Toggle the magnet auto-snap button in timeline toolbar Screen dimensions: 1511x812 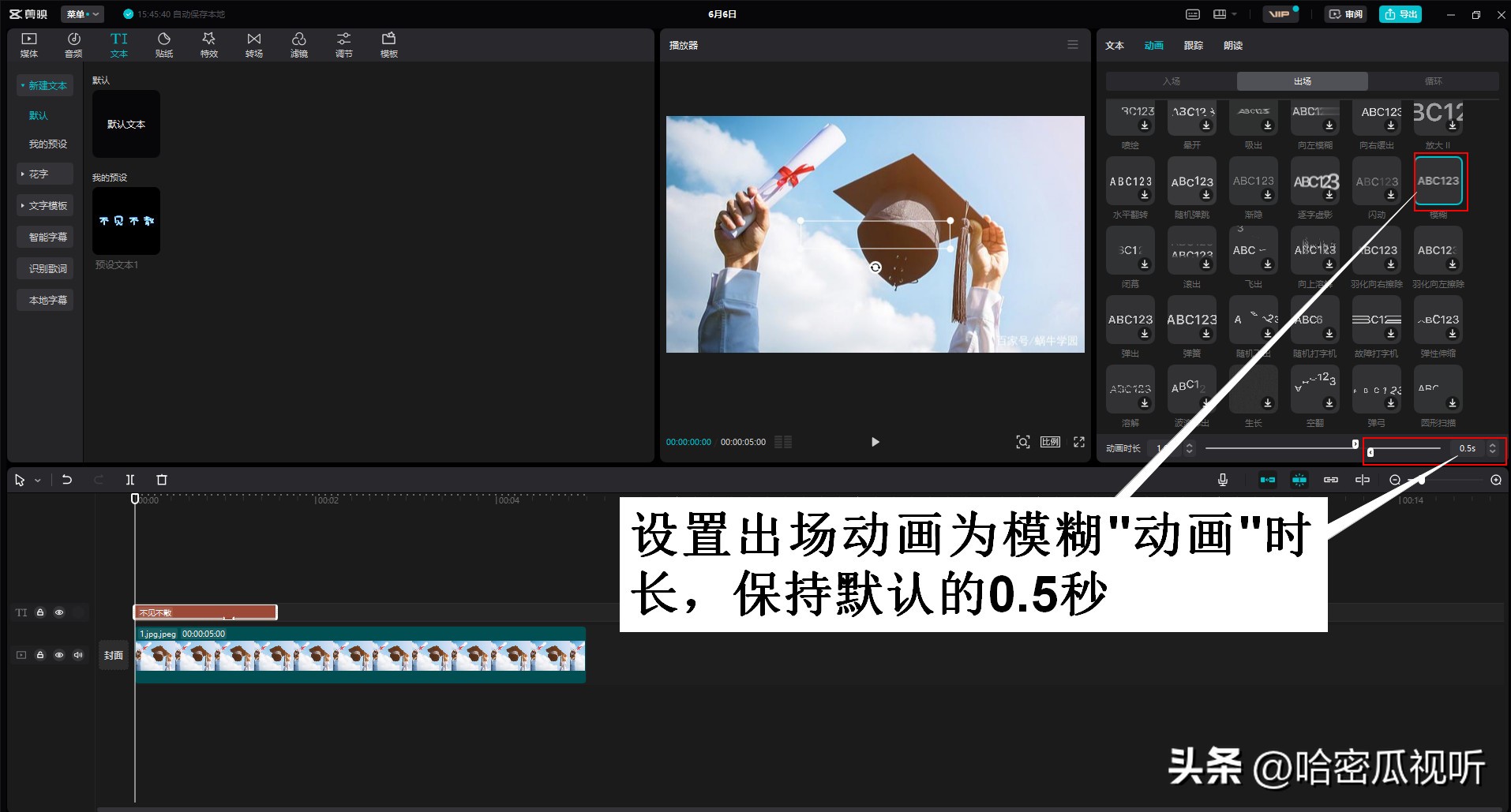[x=1267, y=479]
